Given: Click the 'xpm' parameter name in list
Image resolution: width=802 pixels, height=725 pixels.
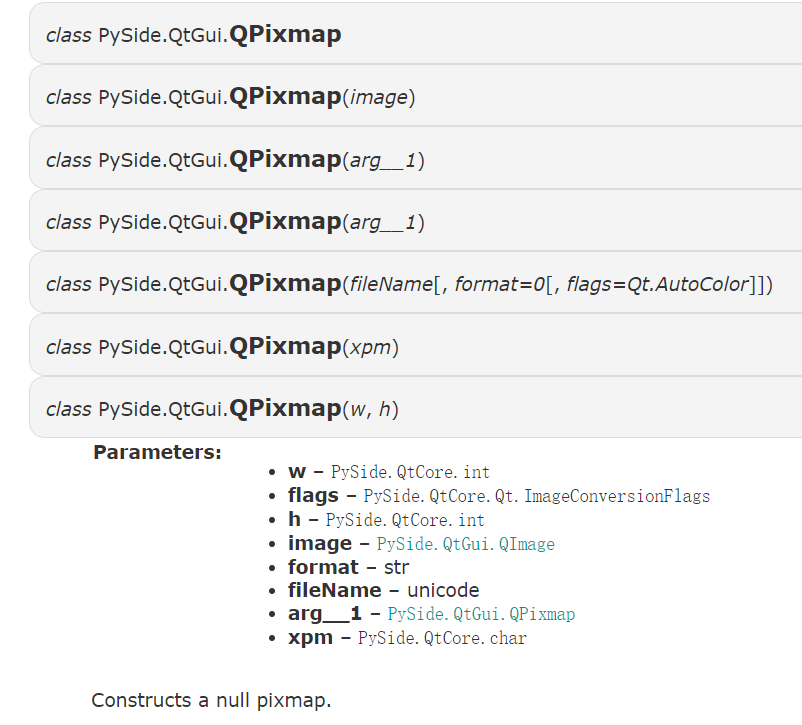Looking at the screenshot, I should (310, 637).
